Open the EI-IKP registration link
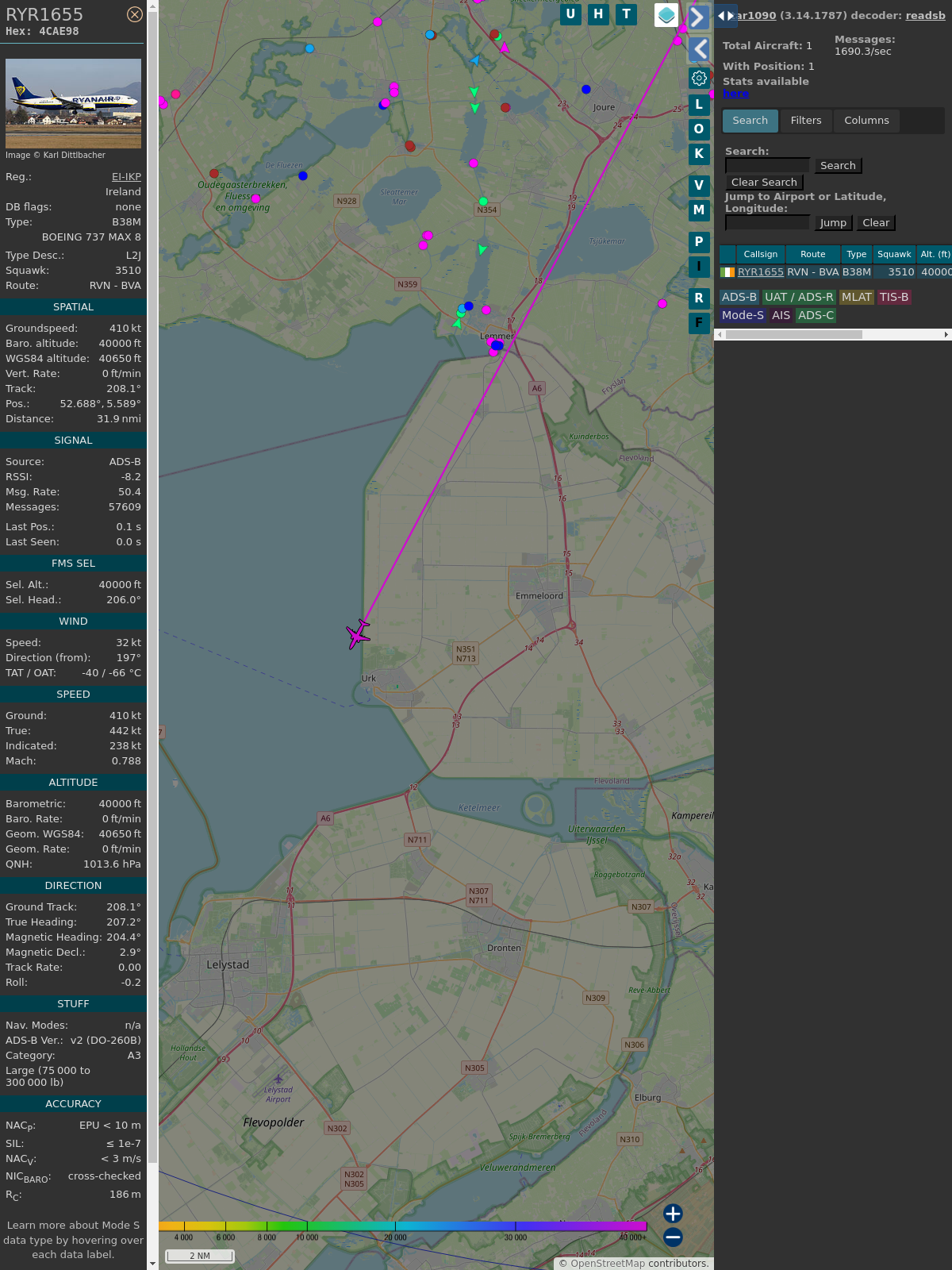 pos(126,177)
